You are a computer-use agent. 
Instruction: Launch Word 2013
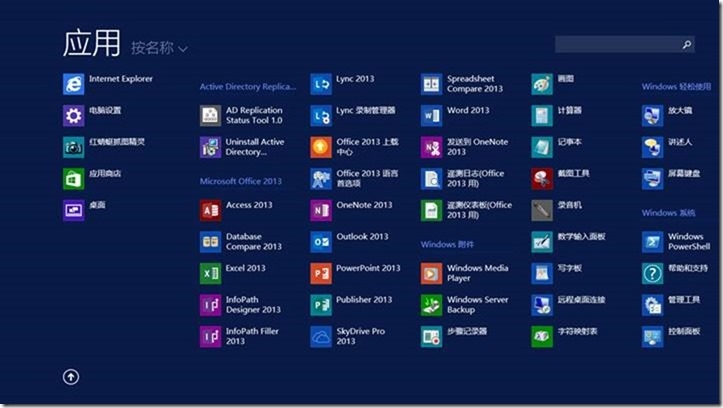(455, 115)
